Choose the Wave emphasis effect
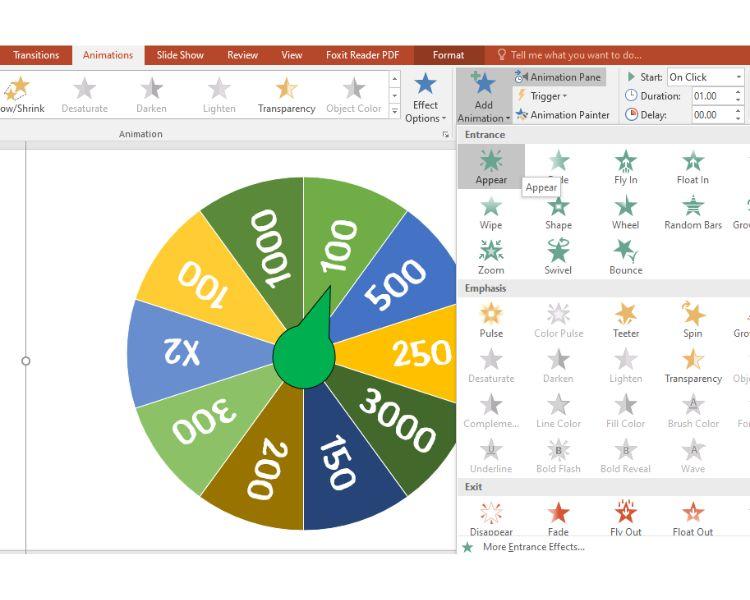750x600 pixels. point(693,456)
